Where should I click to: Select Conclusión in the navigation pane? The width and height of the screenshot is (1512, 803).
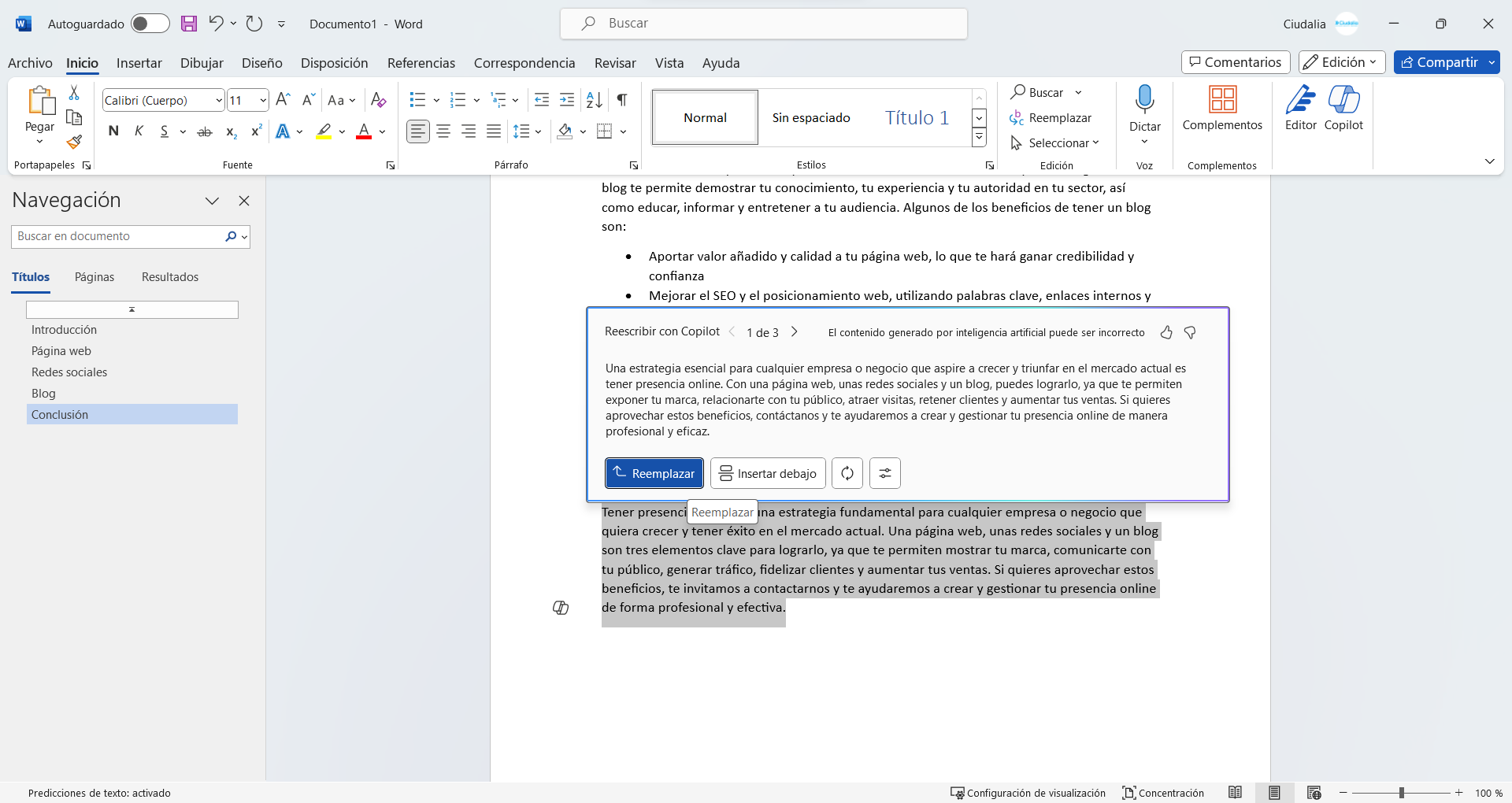[59, 414]
